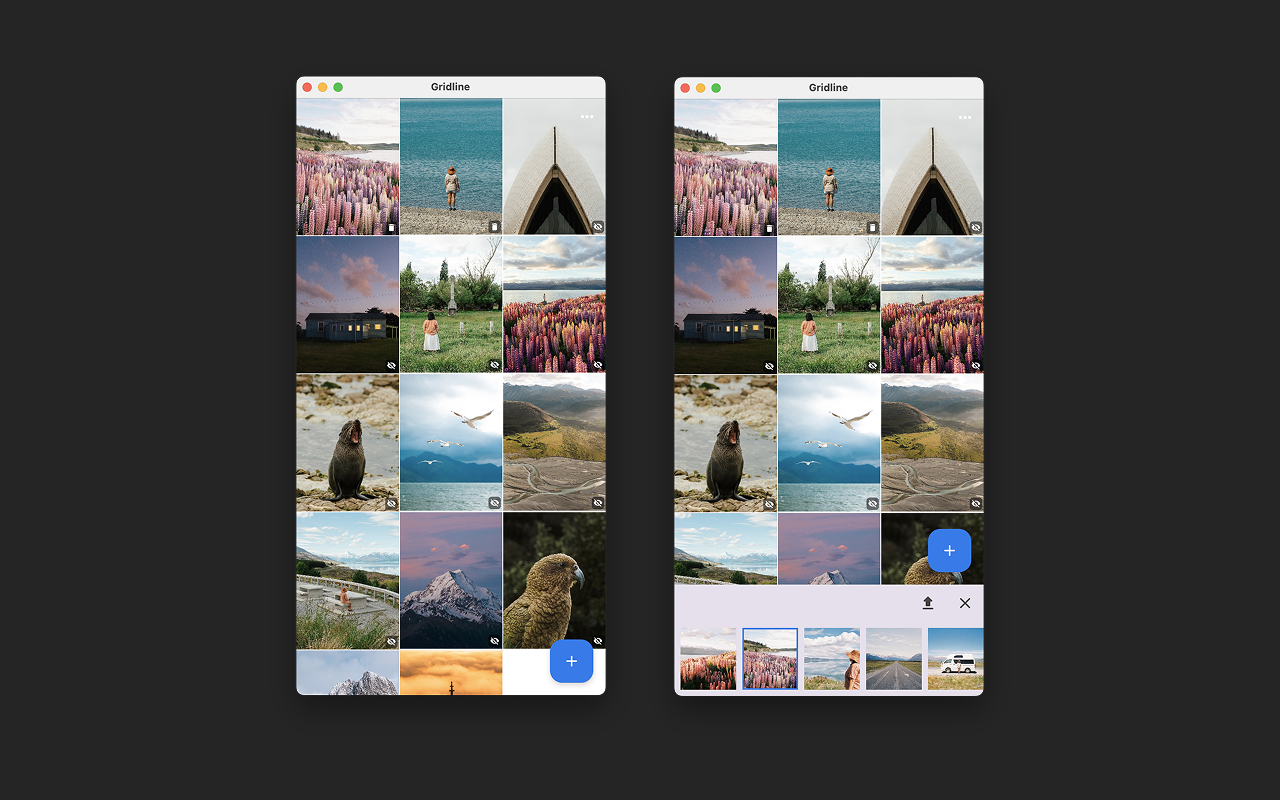Click the blue plus button in left window
1280x800 pixels.
pos(572,661)
